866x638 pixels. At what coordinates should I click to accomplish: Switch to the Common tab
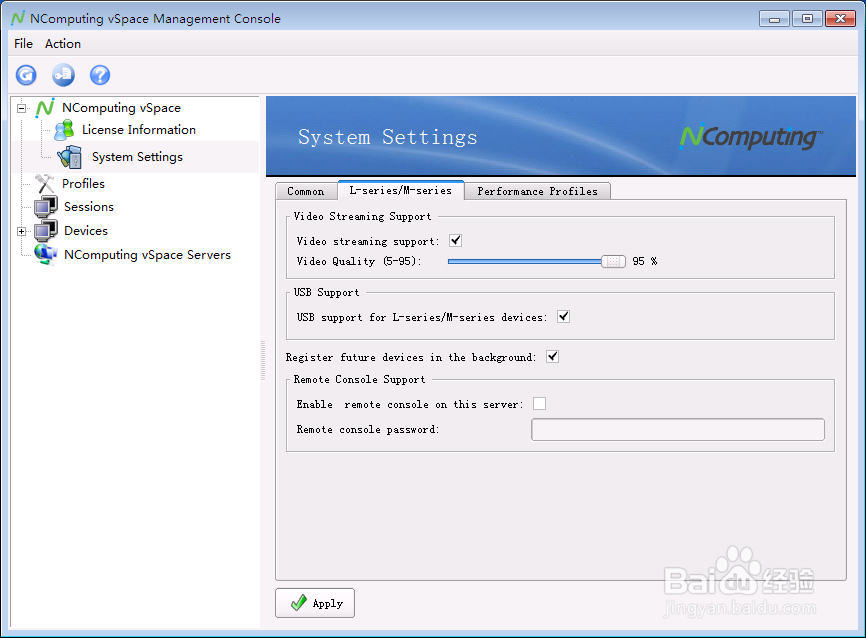click(306, 191)
